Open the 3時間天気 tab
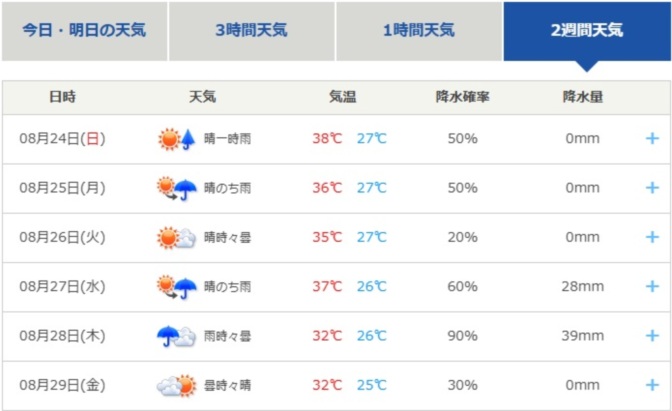 tap(252, 31)
